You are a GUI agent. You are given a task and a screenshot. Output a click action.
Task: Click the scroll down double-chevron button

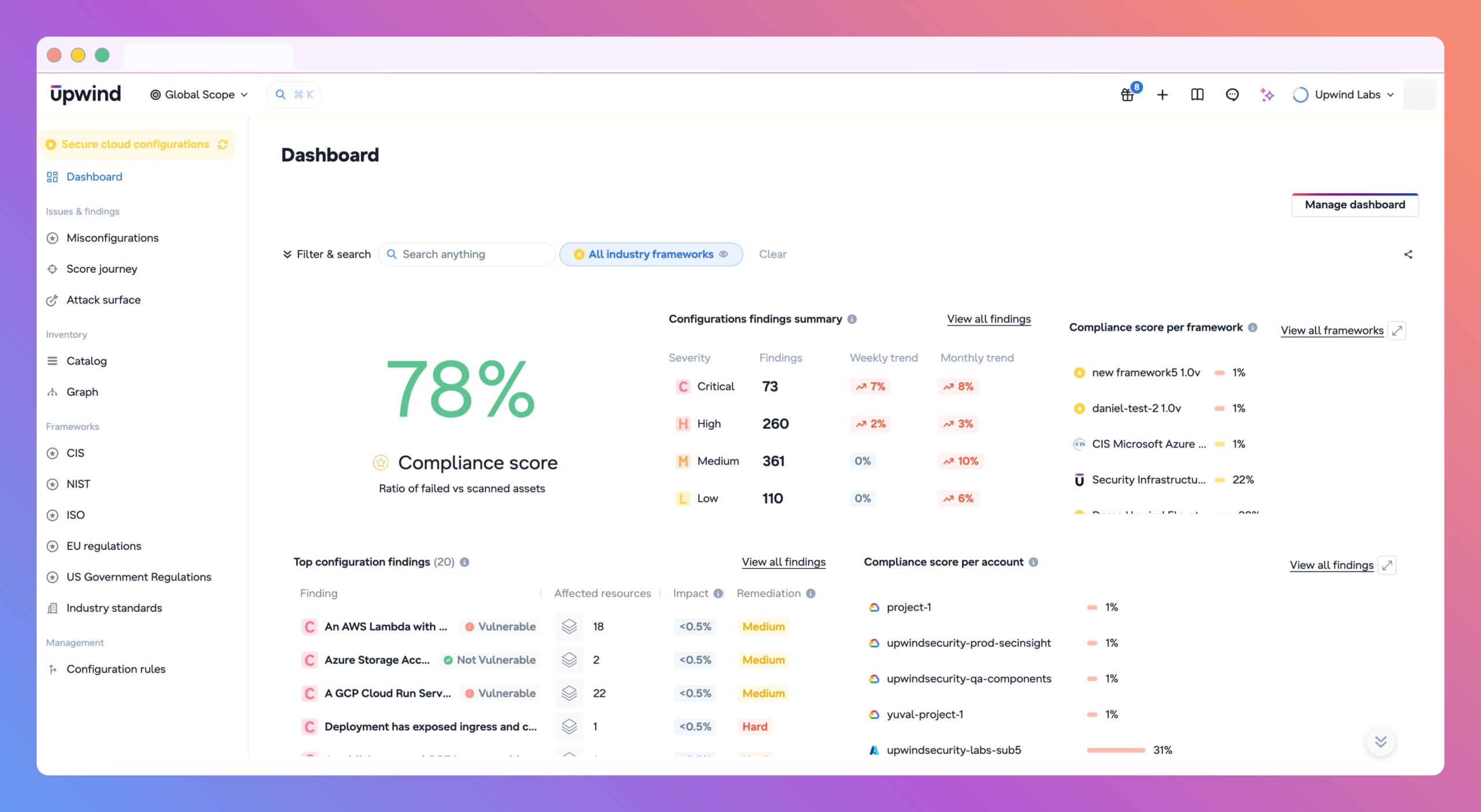pos(1381,741)
